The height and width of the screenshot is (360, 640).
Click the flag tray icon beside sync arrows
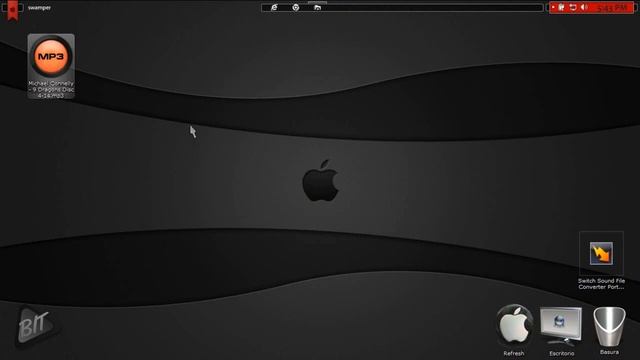coord(562,7)
